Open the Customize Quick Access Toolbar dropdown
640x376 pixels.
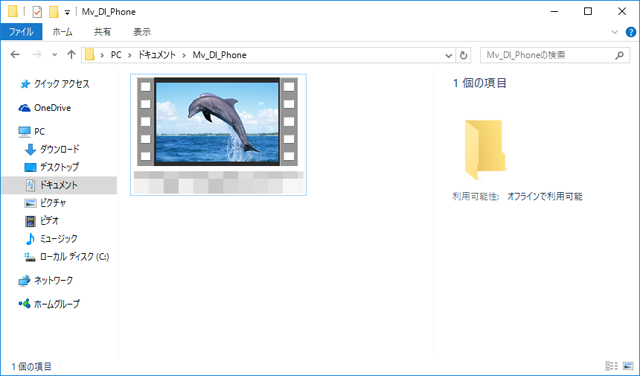(x=67, y=12)
